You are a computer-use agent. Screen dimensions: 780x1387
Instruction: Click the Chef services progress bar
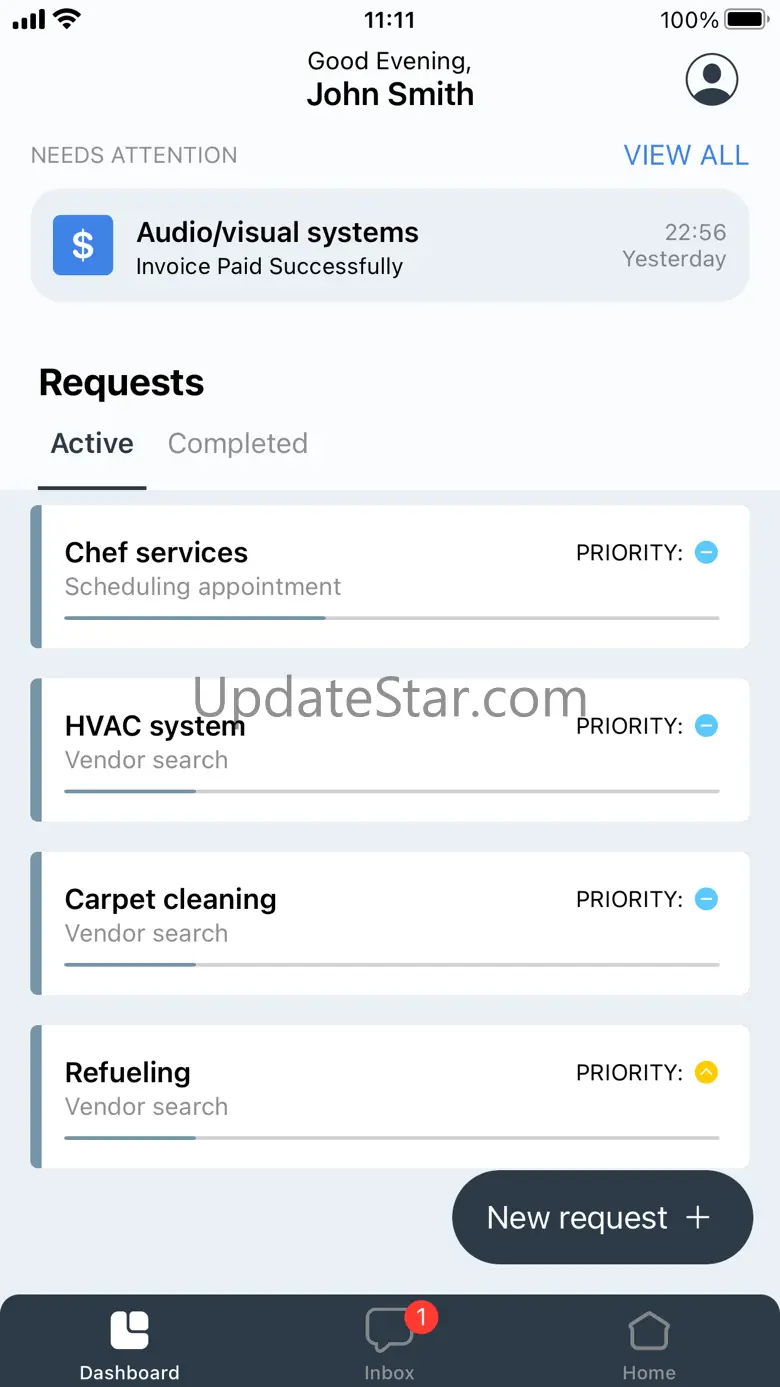tap(391, 618)
